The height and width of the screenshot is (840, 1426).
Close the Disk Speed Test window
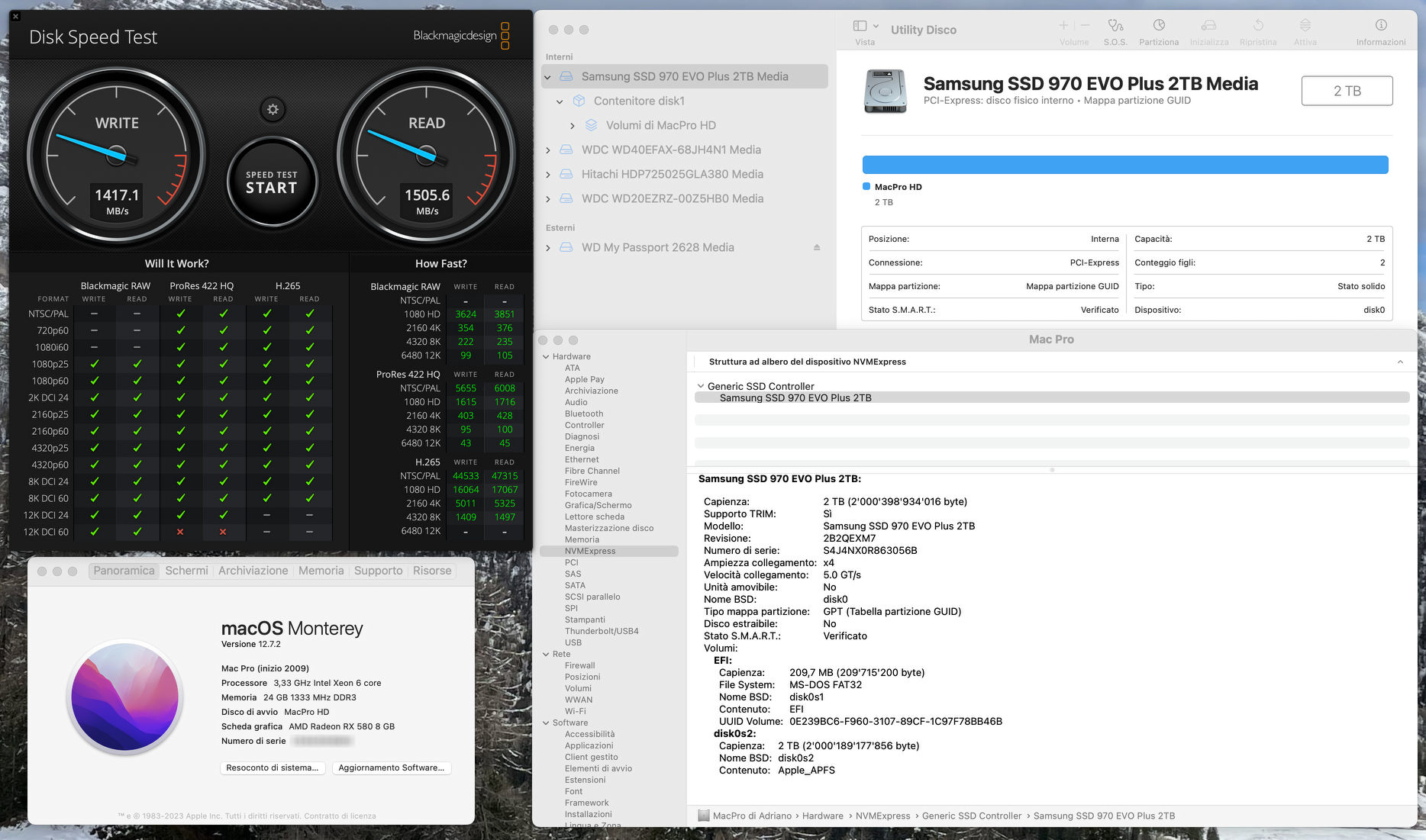point(15,16)
